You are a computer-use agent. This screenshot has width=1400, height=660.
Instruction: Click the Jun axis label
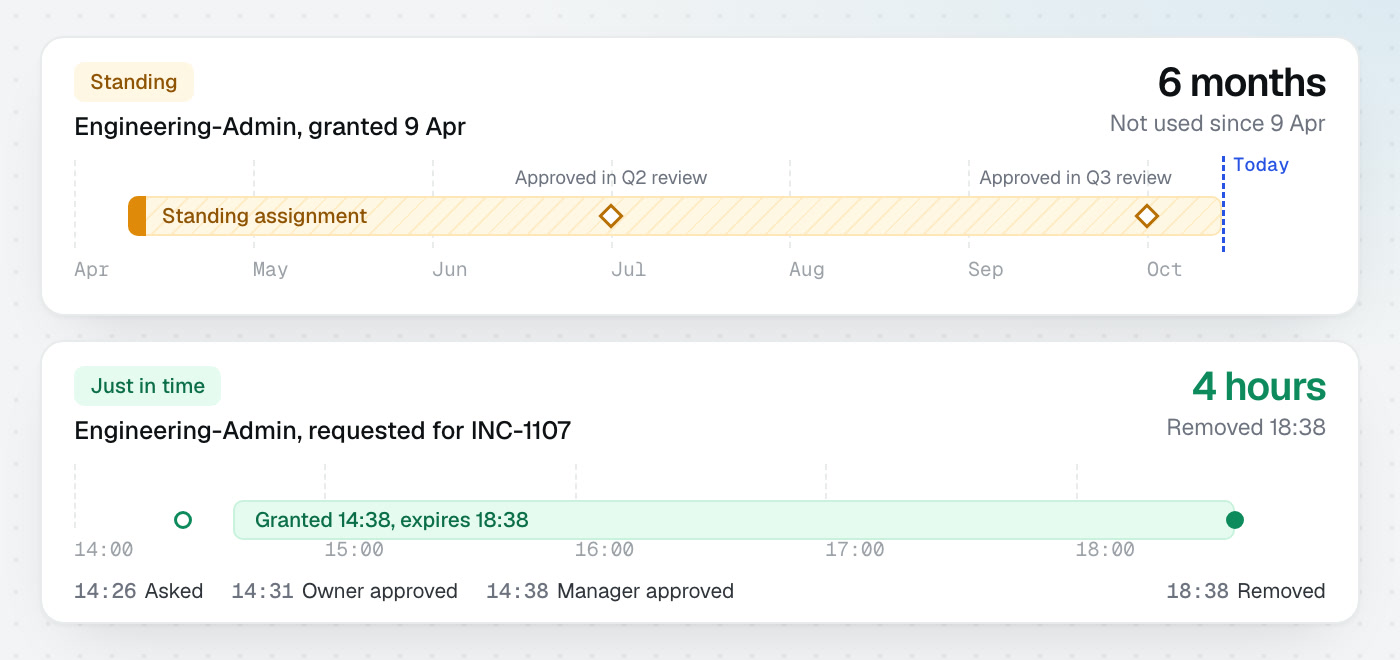[x=449, y=270]
